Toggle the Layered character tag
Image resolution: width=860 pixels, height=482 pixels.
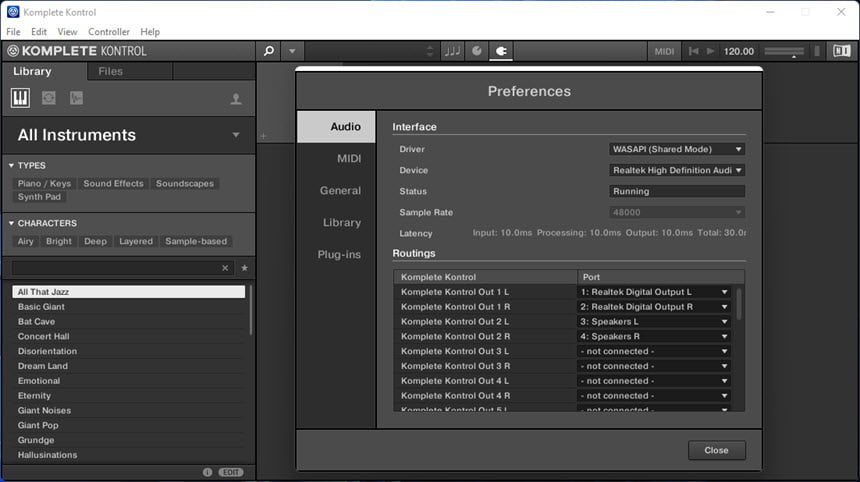click(x=136, y=241)
